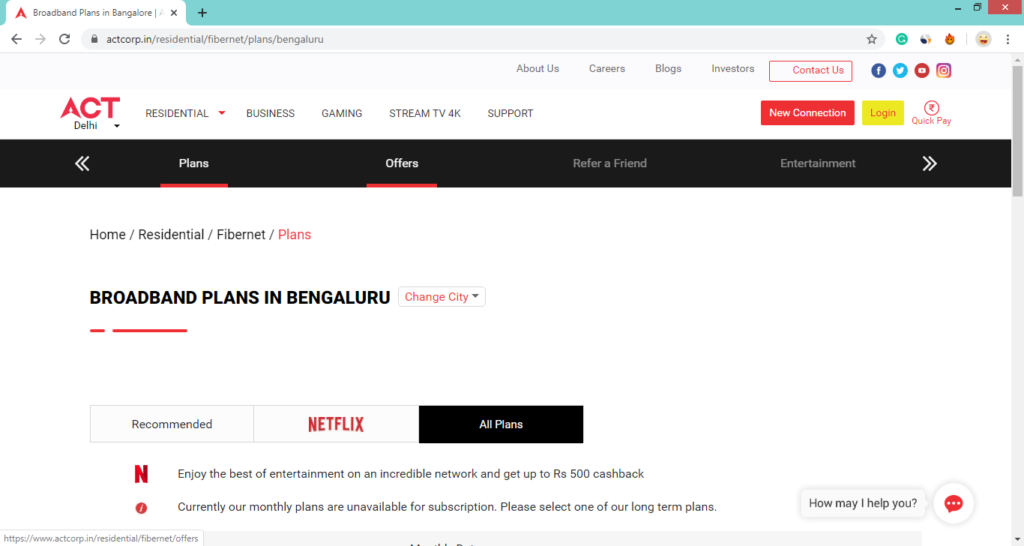Open the Offers sub-navigation tab
This screenshot has width=1024, height=546.
pyautogui.click(x=402, y=163)
